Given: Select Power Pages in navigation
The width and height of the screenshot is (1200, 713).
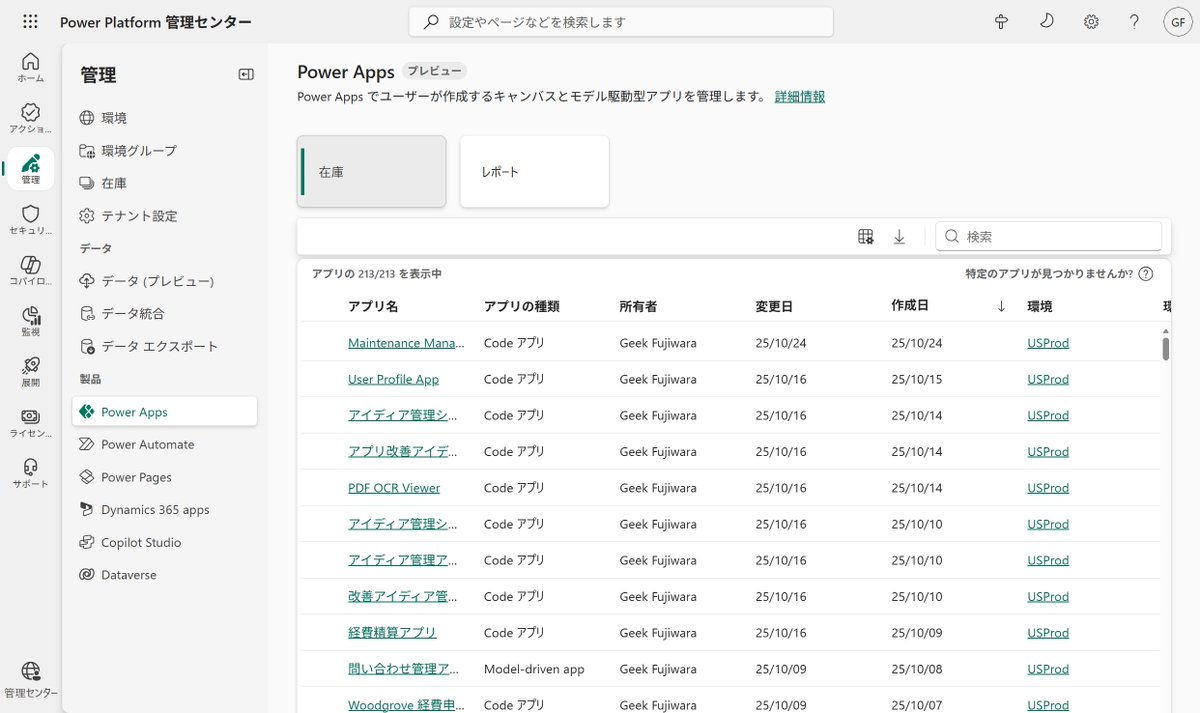Looking at the screenshot, I should (164, 477).
